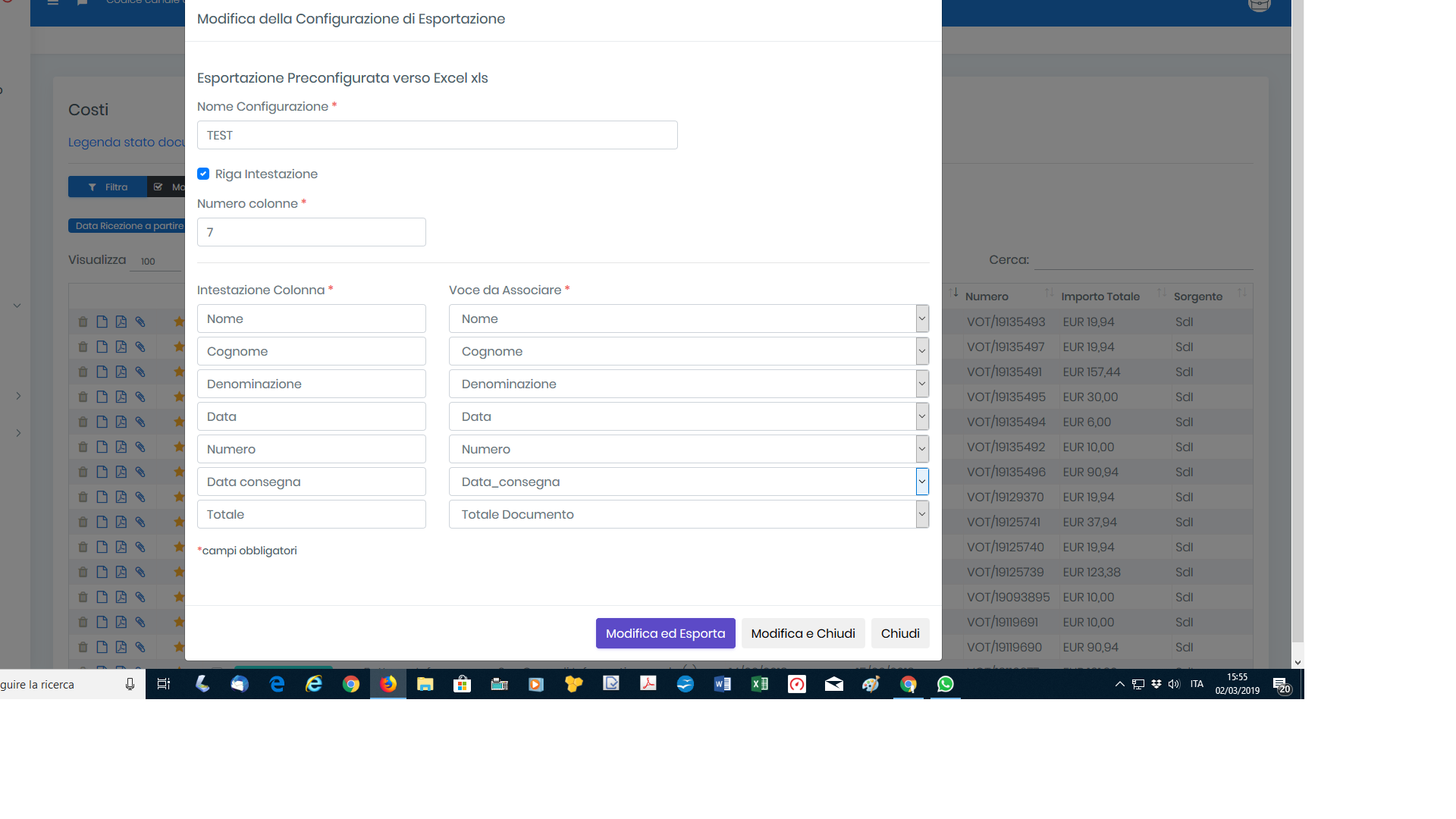
Task: Click the Numero colonne input field
Action: (312, 232)
